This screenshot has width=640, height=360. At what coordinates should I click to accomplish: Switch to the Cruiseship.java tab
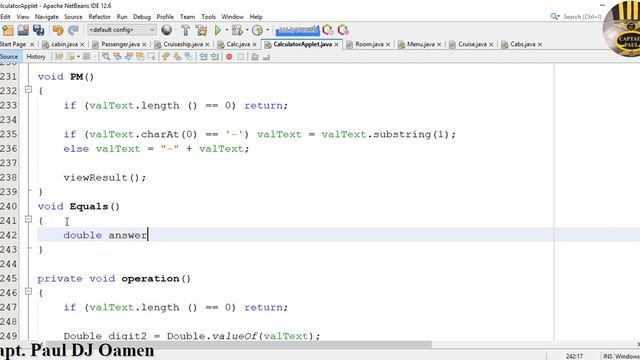(x=182, y=44)
